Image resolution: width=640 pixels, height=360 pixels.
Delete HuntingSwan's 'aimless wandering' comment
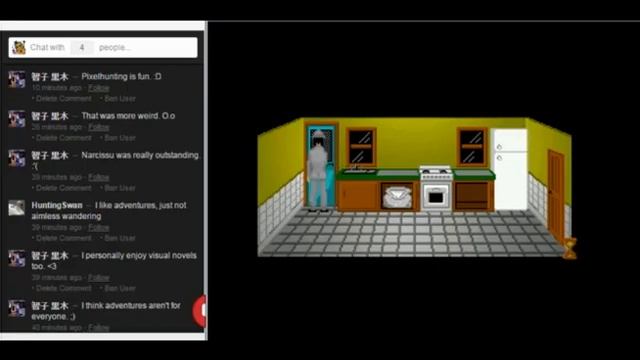click(x=63, y=238)
